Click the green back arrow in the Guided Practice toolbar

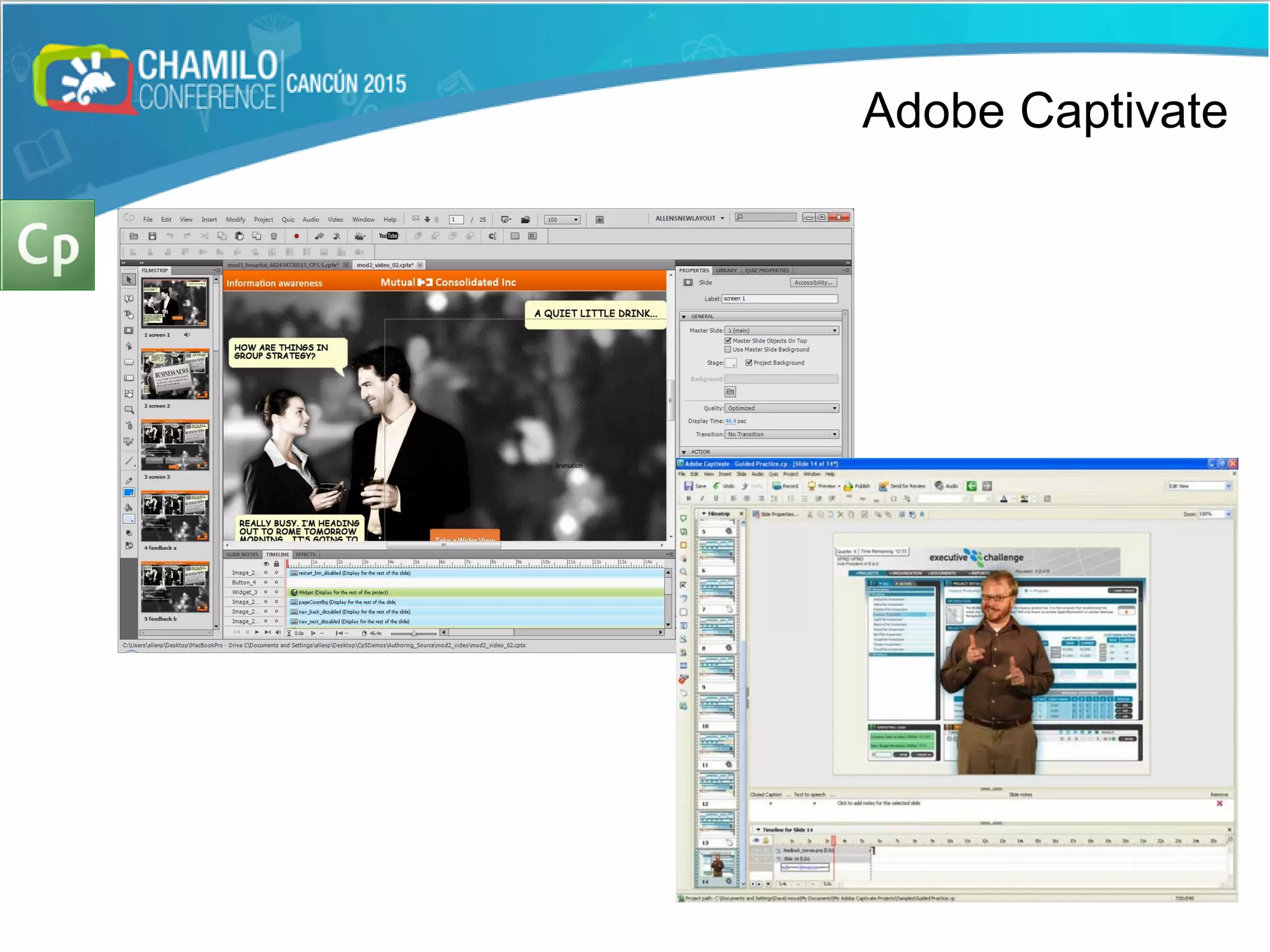(972, 487)
